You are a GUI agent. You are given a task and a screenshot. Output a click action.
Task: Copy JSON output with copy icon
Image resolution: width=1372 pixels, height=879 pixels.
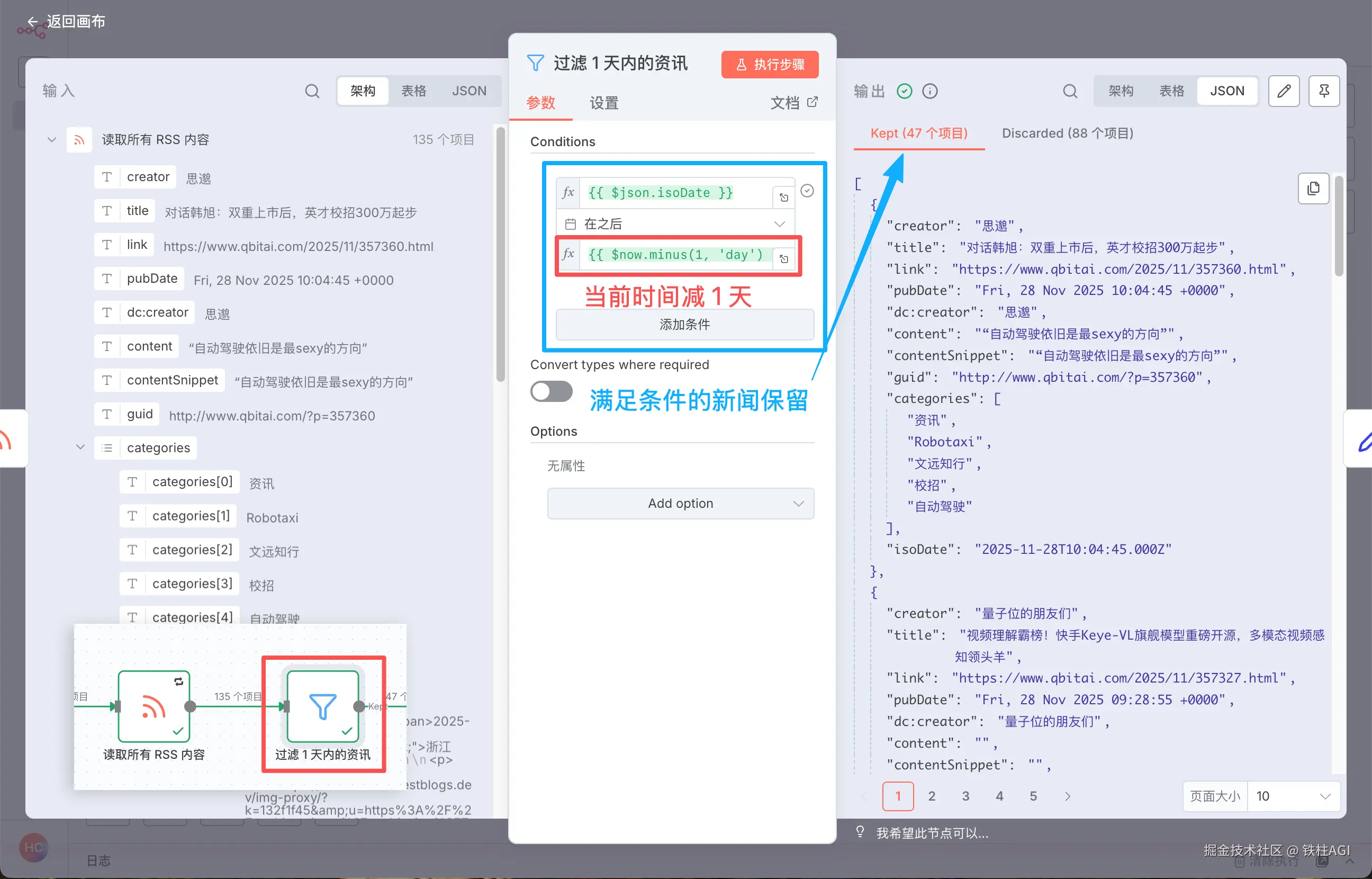click(1313, 189)
